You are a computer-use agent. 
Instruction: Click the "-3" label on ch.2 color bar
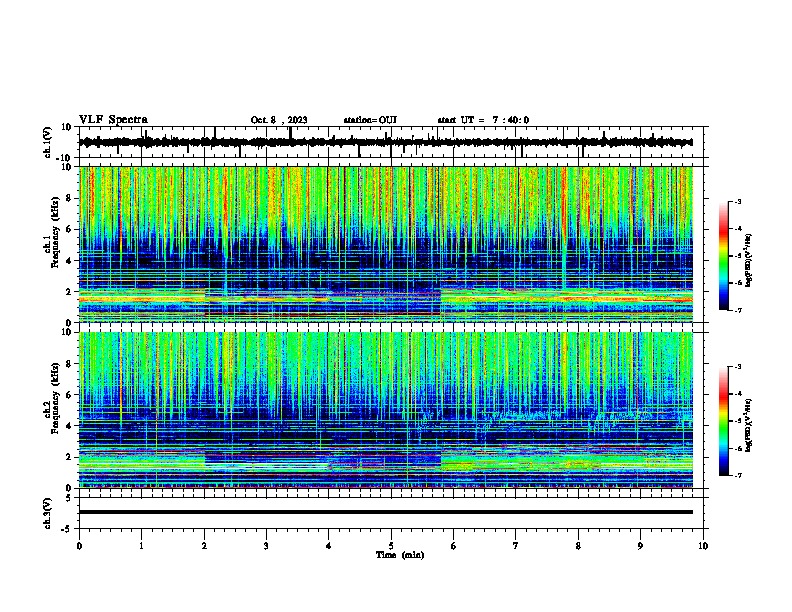click(737, 367)
